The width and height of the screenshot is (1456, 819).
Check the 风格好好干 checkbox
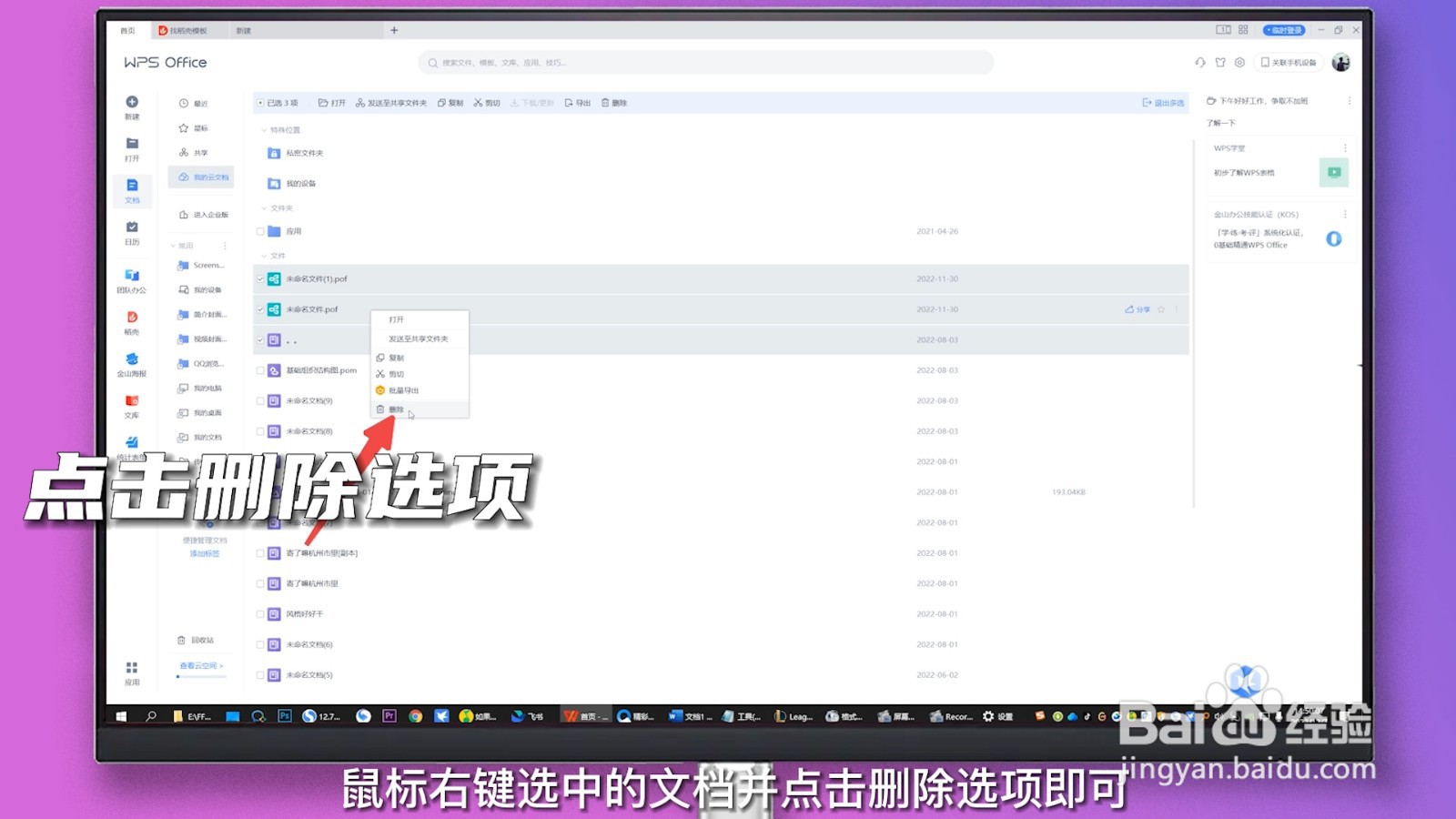[260, 614]
